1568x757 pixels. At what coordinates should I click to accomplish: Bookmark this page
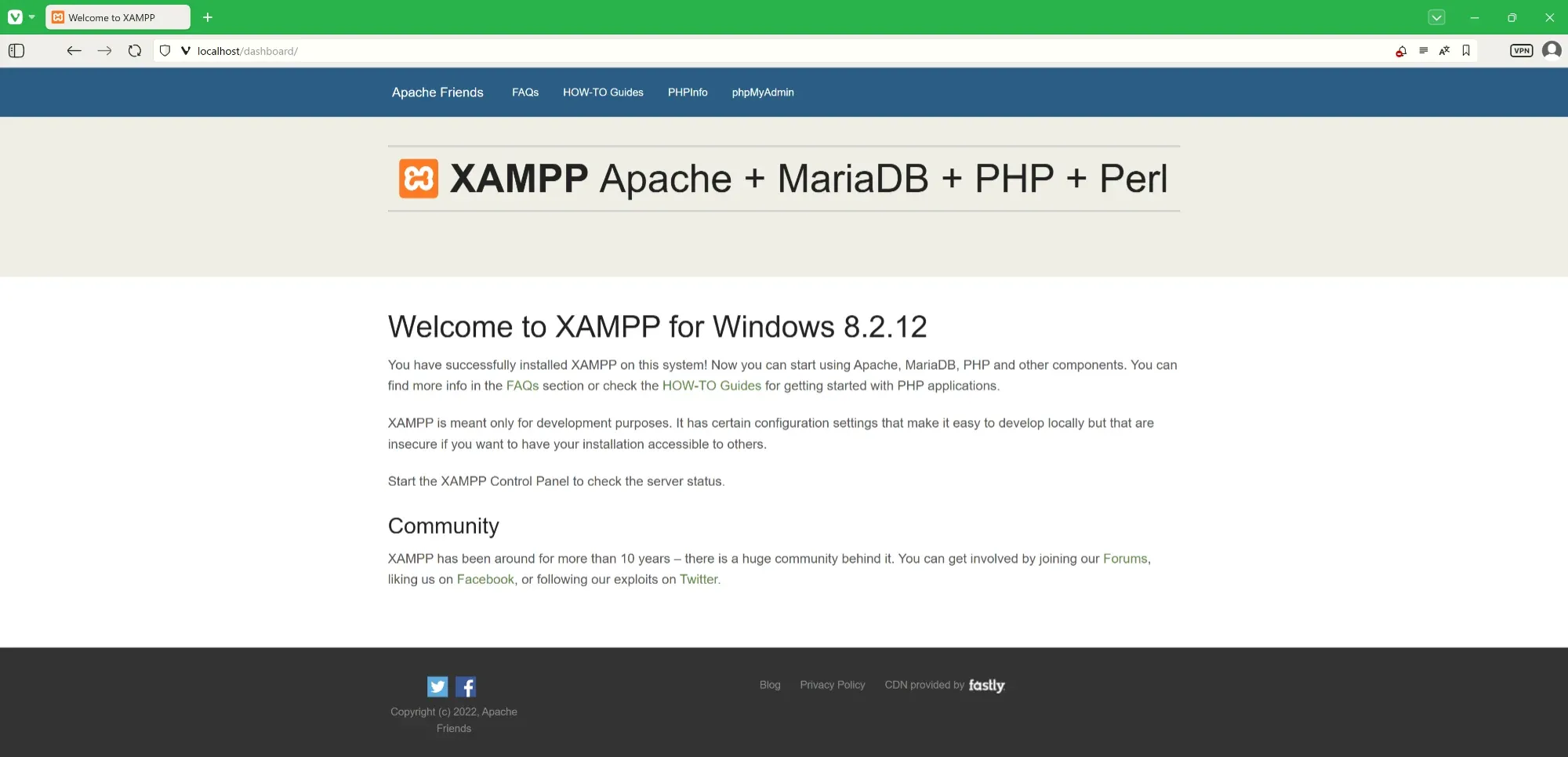tap(1466, 51)
